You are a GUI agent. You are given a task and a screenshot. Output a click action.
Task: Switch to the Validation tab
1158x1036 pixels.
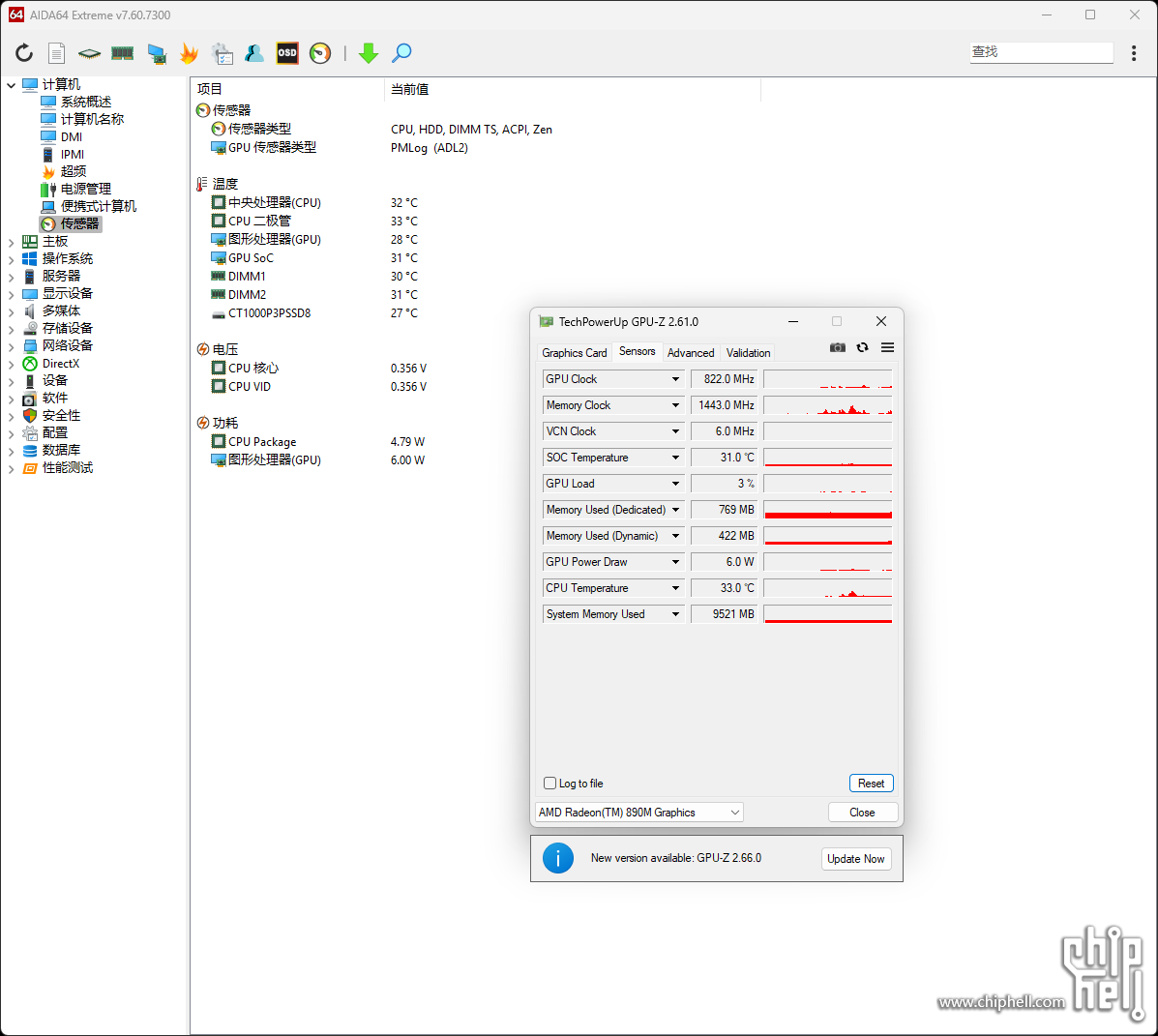[748, 353]
